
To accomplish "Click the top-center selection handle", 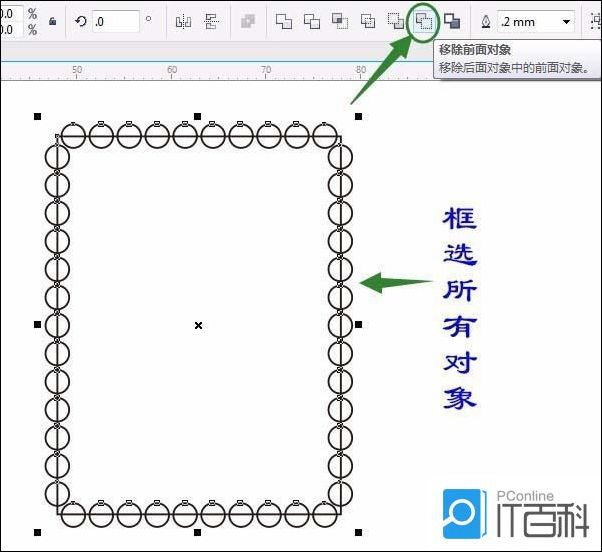I will [197, 116].
